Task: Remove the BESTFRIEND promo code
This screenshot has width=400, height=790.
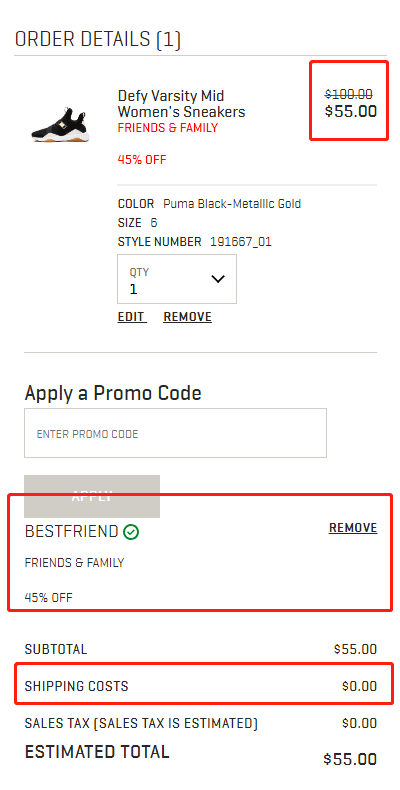Action: coord(353,528)
